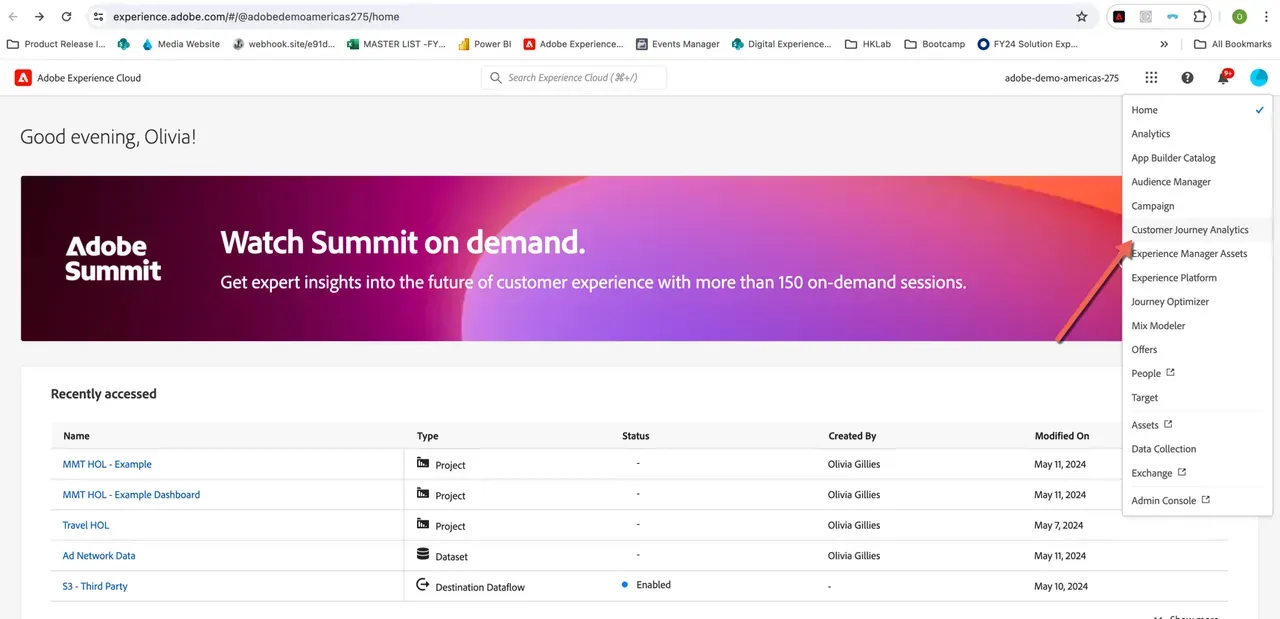Image resolution: width=1280 pixels, height=619 pixels.
Task: Select Customer Journey Analytics from the menu
Action: coord(1190,230)
